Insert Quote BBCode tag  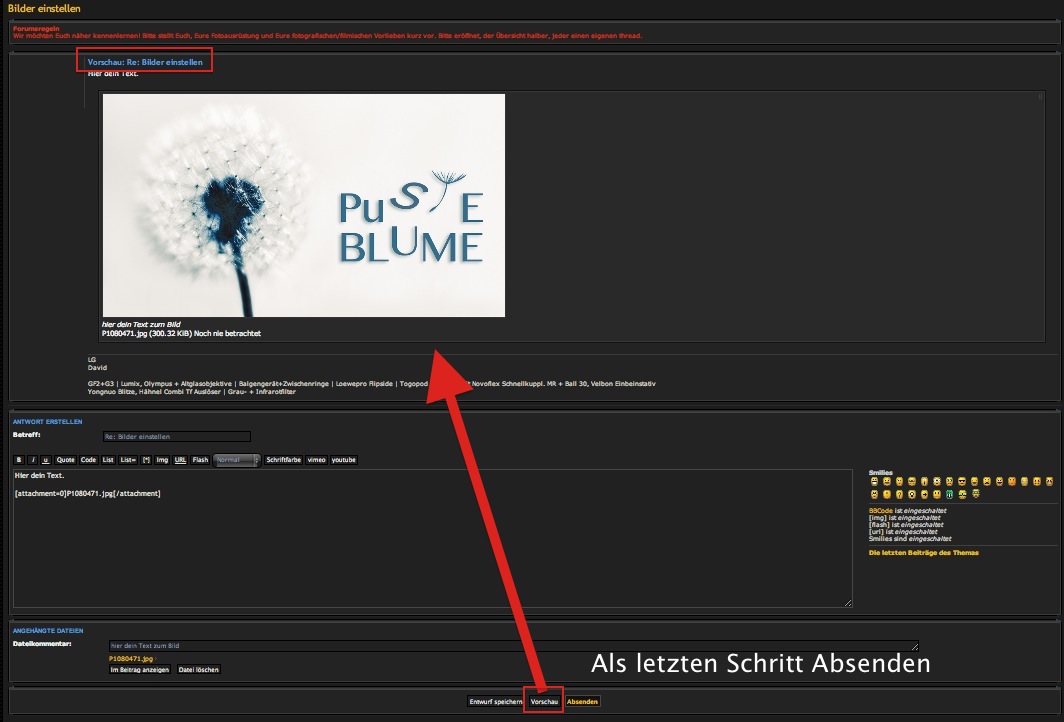pyautogui.click(x=65, y=460)
